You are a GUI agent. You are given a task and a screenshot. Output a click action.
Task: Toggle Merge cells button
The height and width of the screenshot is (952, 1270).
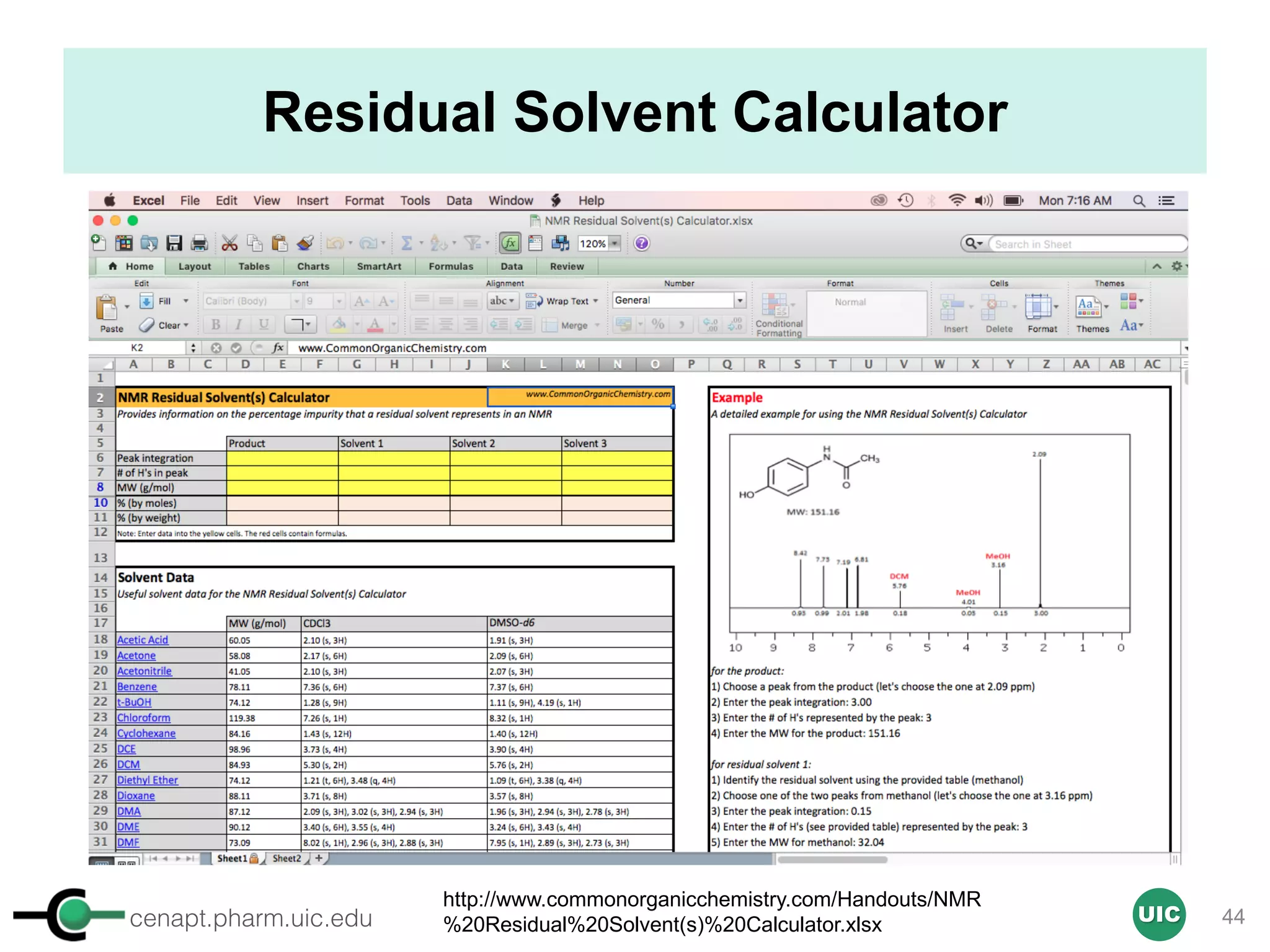pyautogui.click(x=571, y=325)
